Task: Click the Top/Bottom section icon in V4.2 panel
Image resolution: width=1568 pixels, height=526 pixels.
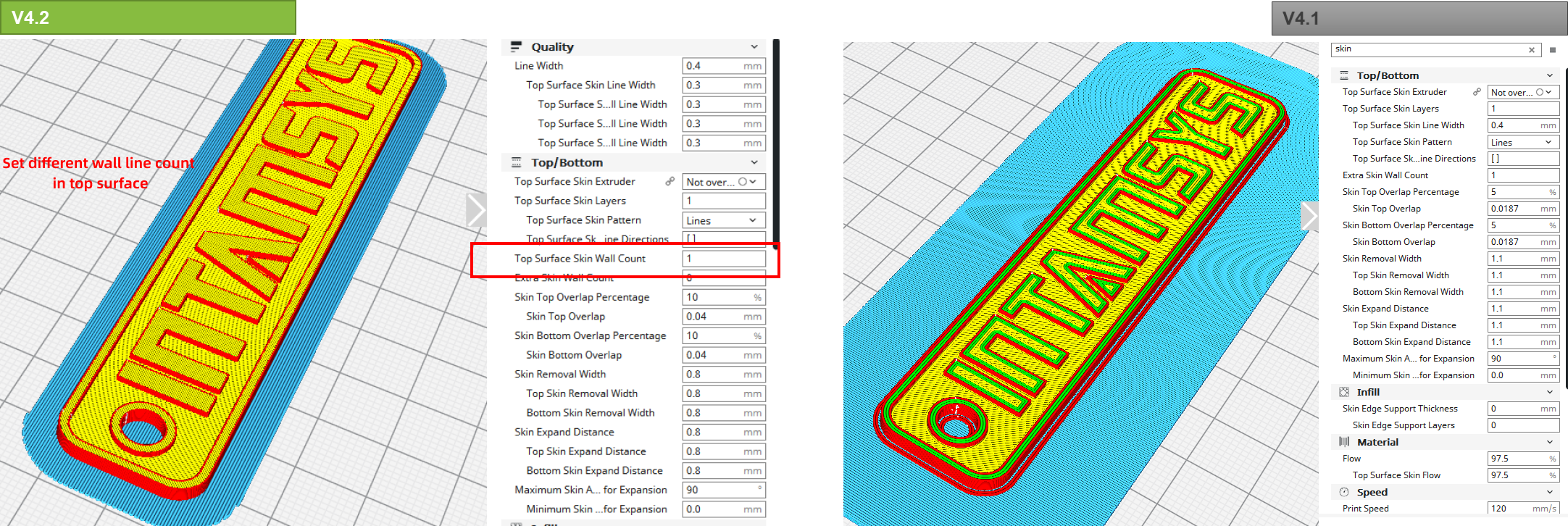Action: click(516, 162)
